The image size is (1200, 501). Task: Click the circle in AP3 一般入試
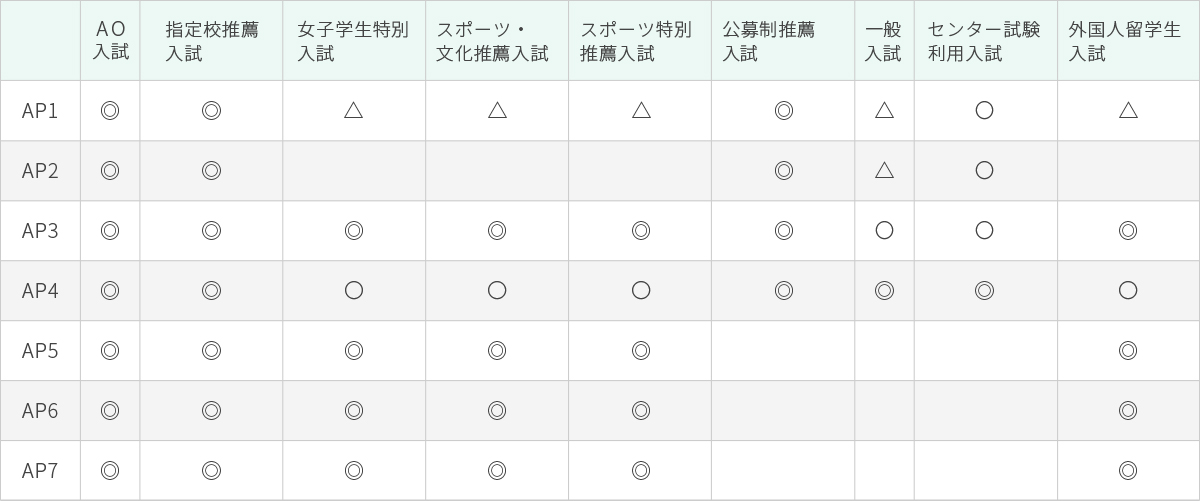pyautogui.click(x=884, y=231)
